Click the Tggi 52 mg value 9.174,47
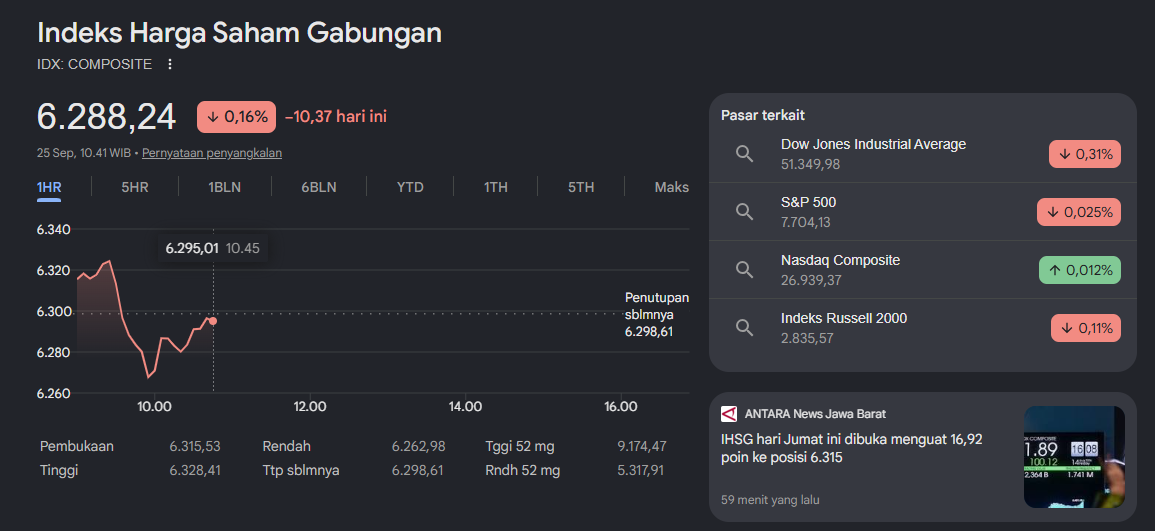The width and height of the screenshot is (1155, 531). tap(642, 446)
